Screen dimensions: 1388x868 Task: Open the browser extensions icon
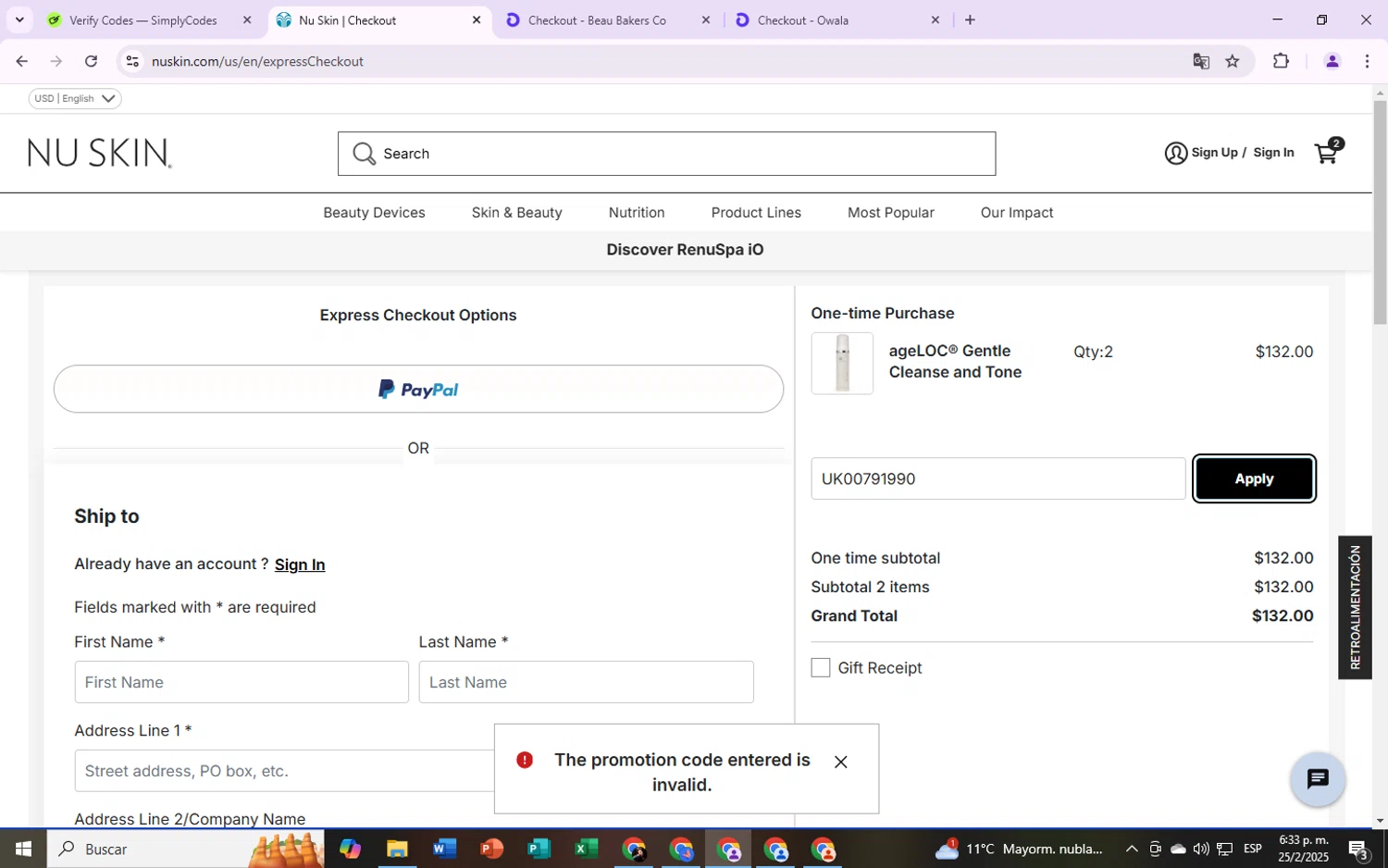(1281, 61)
